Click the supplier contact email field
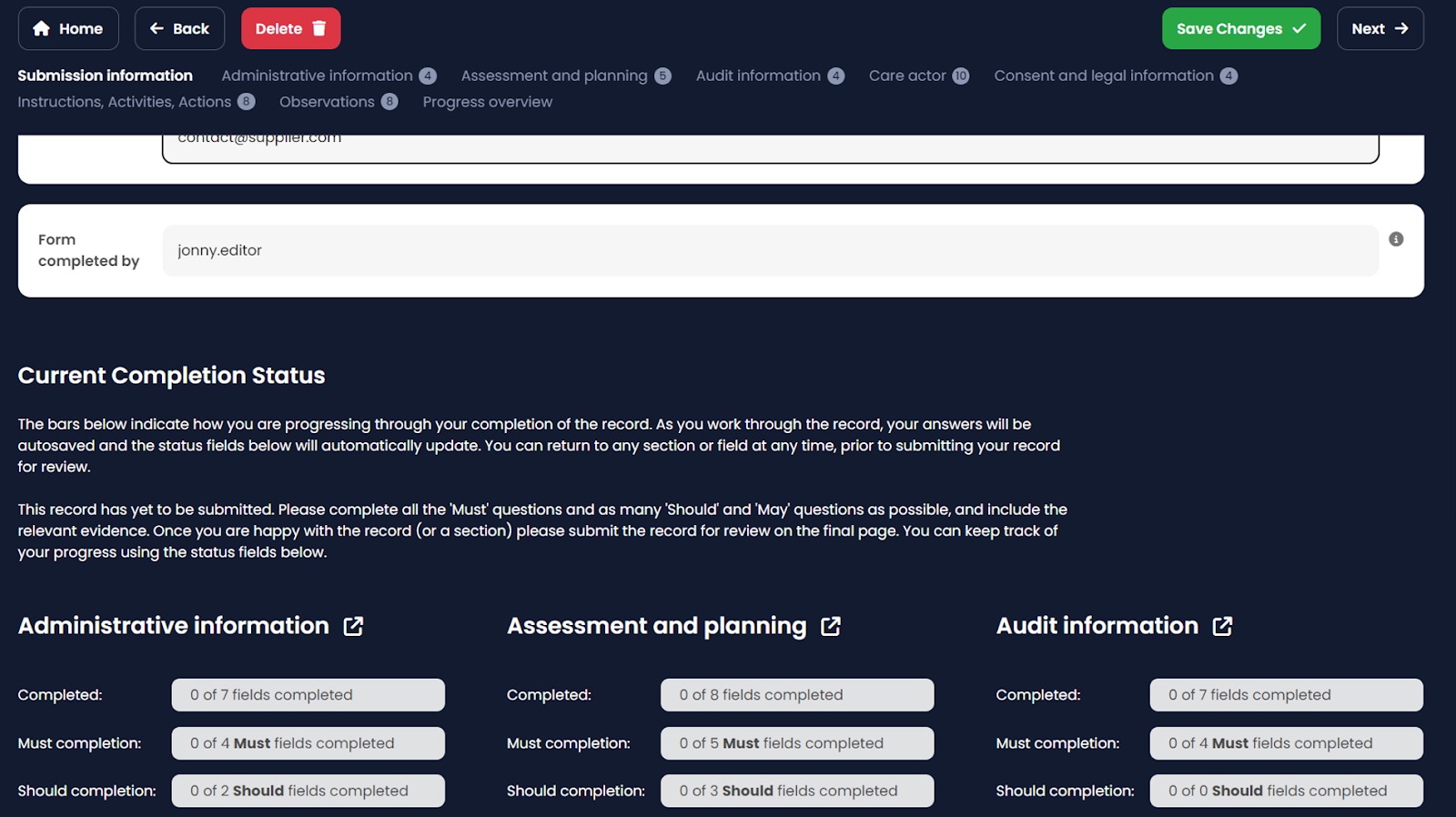The height and width of the screenshot is (817, 1456). [770, 146]
